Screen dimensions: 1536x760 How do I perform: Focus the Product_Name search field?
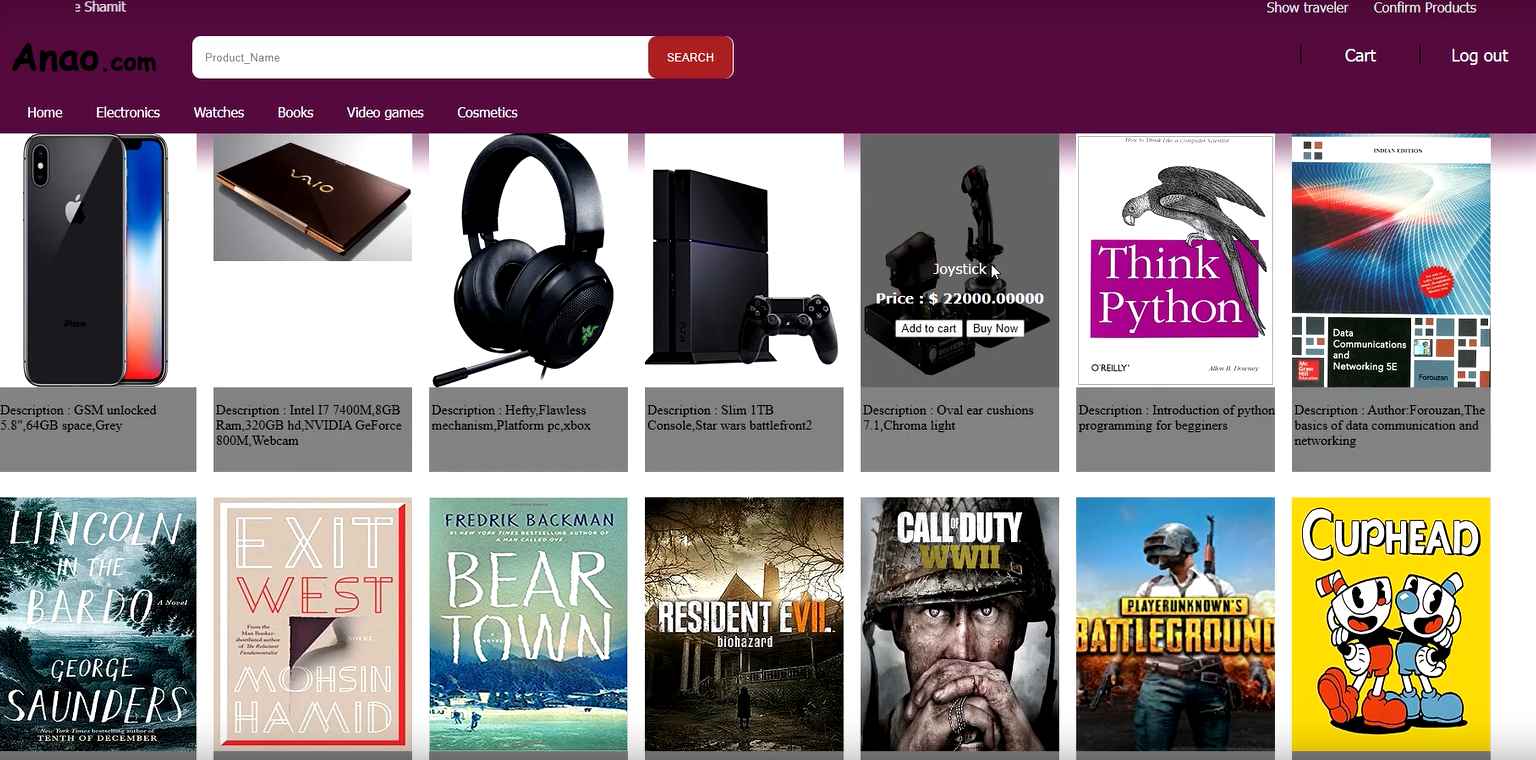[x=420, y=57]
